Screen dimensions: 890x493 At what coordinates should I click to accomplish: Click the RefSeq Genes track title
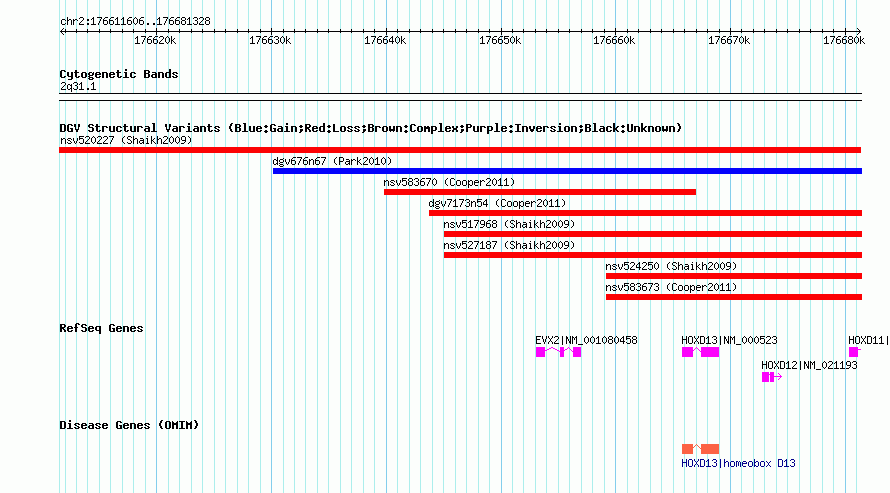pos(102,328)
